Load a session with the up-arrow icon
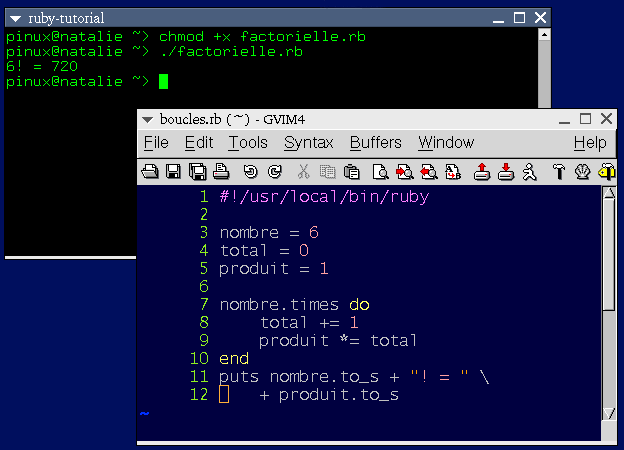This screenshot has width=624, height=450. tap(481, 171)
